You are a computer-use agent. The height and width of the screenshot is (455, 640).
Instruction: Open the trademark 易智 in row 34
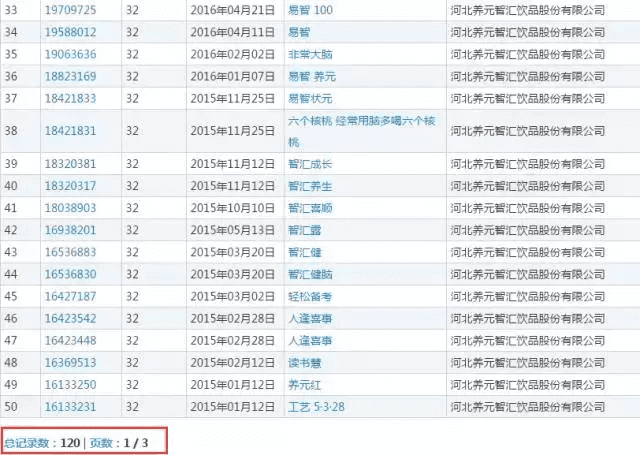(x=299, y=32)
